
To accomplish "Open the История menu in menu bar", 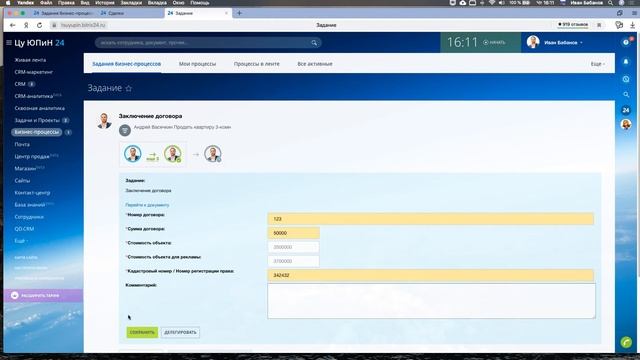I will (x=105, y=2).
